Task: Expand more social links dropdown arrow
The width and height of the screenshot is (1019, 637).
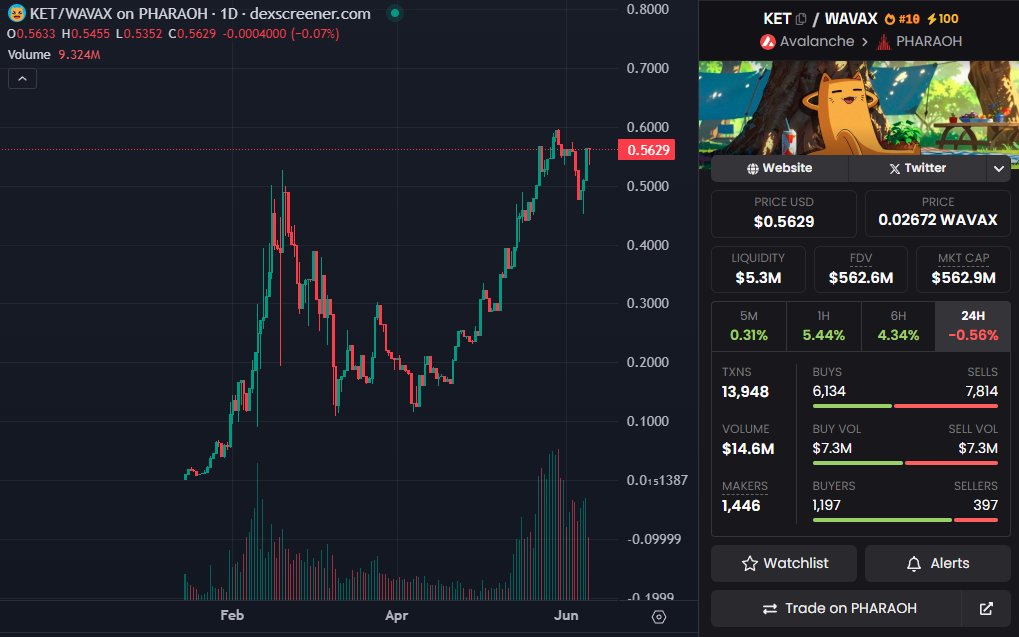Action: [x=998, y=169]
